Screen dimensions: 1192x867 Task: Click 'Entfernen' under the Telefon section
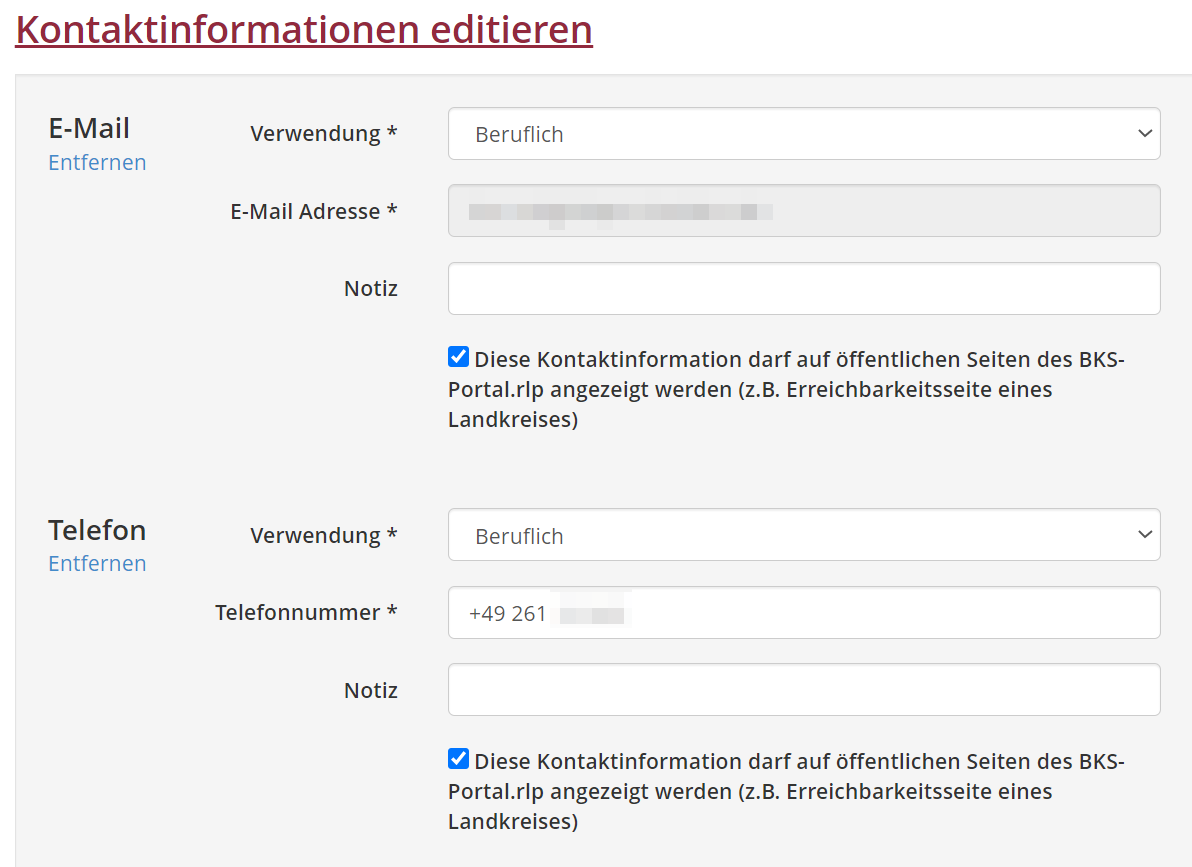click(97, 563)
